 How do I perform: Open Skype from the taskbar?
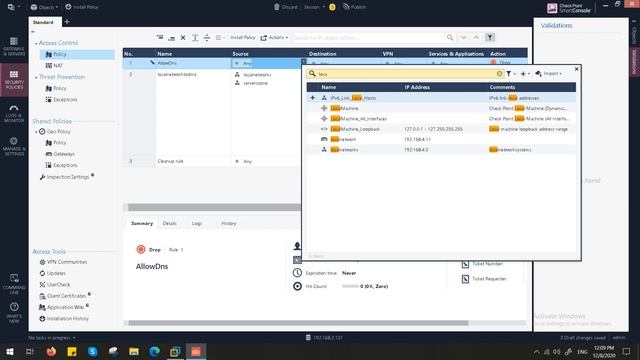click(x=93, y=351)
